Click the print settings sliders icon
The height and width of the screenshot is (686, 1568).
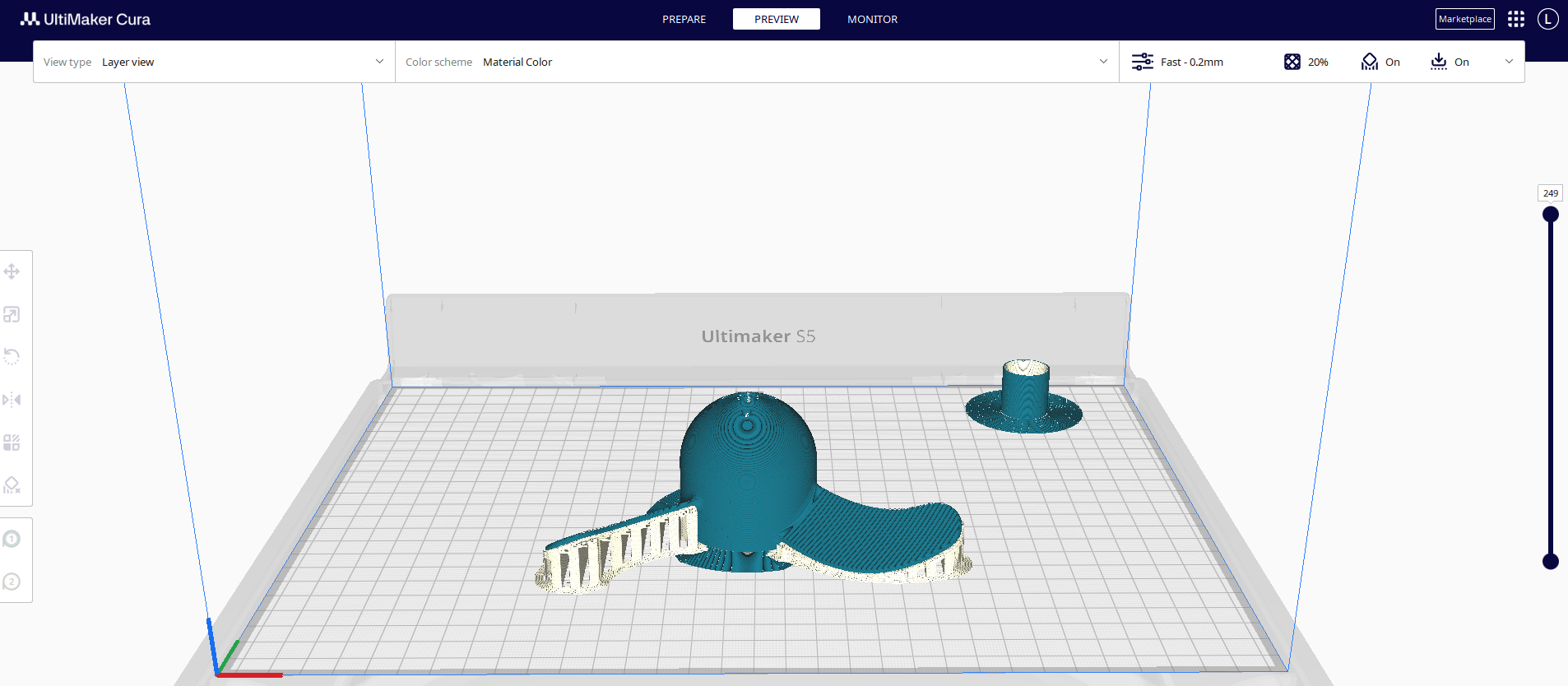click(1143, 62)
